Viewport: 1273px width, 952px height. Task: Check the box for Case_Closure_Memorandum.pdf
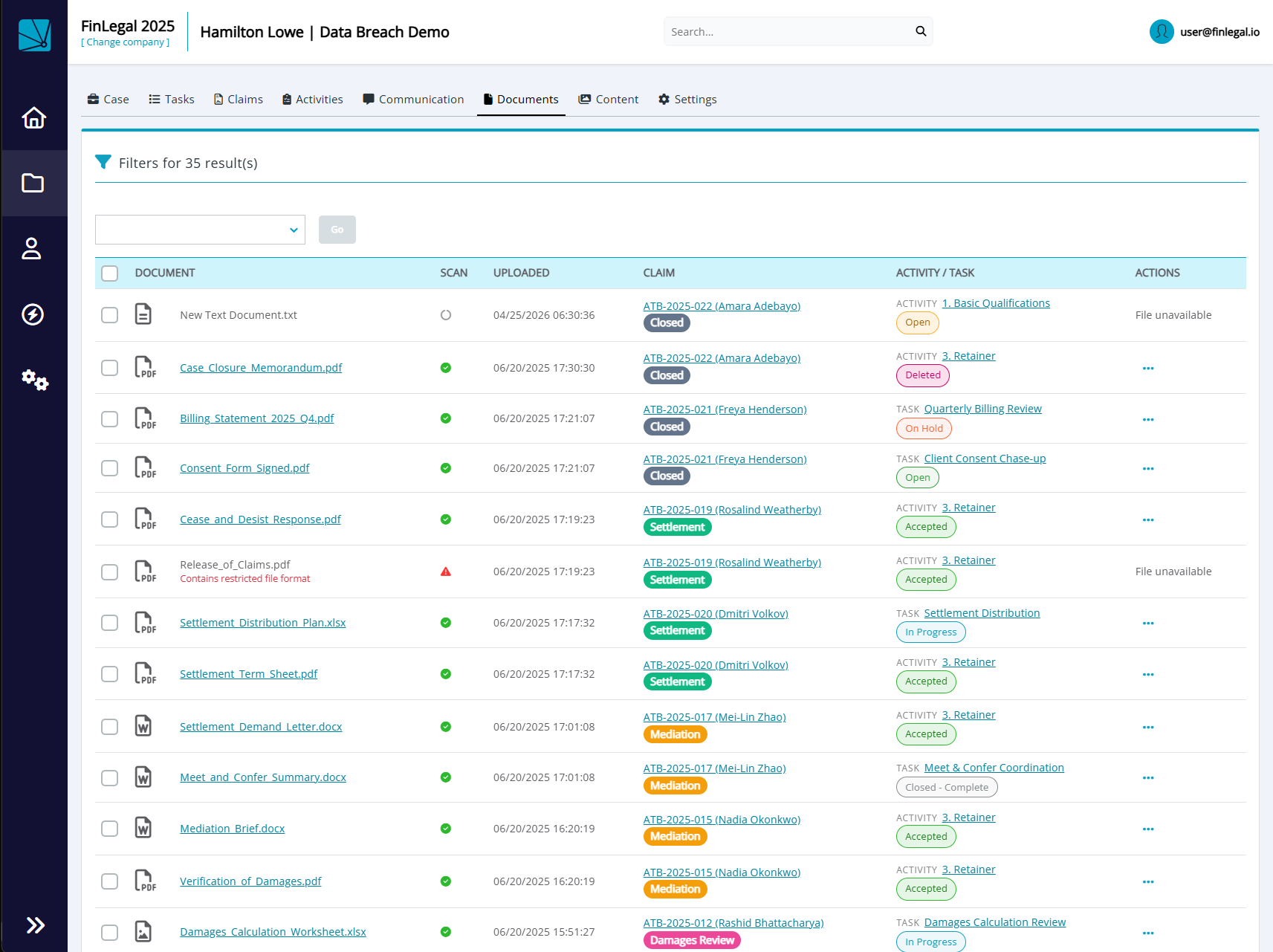point(110,368)
